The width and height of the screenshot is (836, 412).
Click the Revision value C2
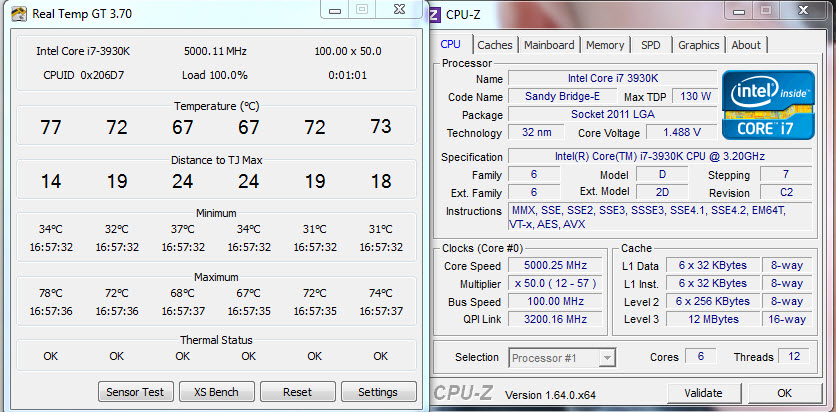click(x=786, y=192)
